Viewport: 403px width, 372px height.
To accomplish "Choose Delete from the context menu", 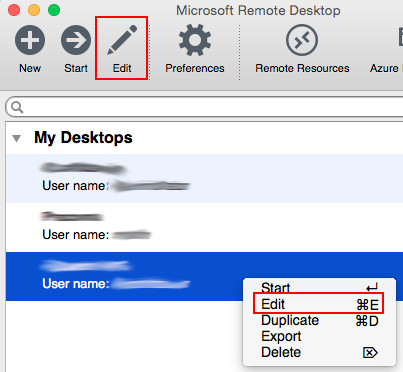I will point(319,352).
